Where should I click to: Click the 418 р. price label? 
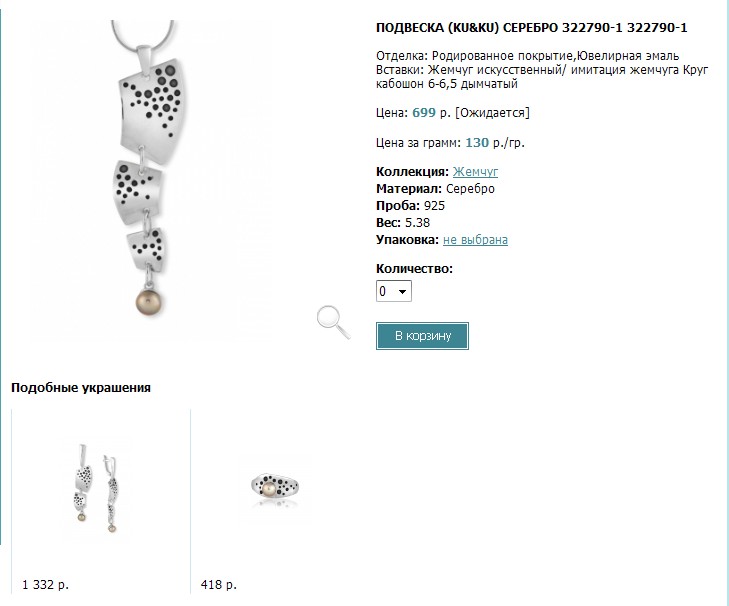[218, 584]
